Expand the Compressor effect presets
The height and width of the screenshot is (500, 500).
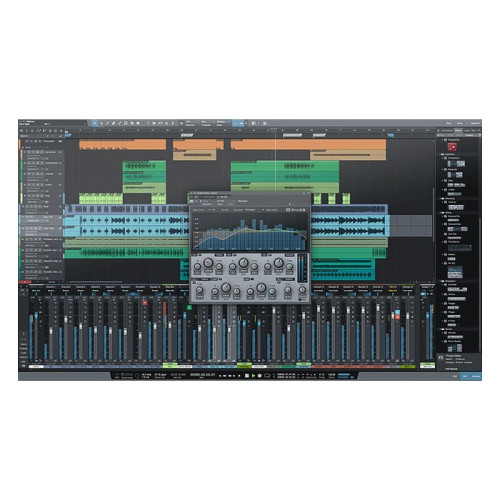(442, 158)
